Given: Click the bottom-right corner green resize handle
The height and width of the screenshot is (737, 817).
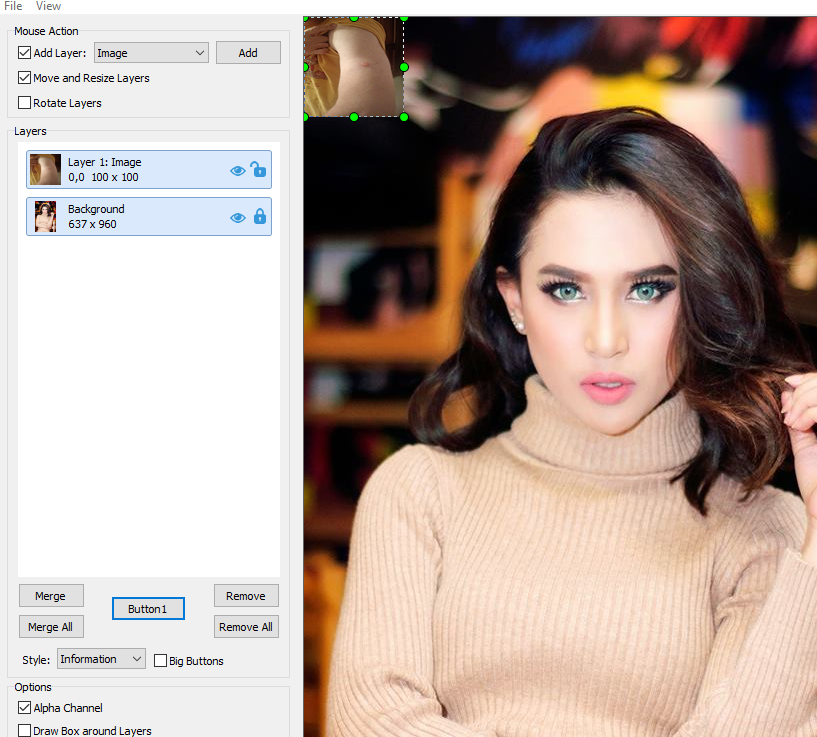Looking at the screenshot, I should click(404, 117).
